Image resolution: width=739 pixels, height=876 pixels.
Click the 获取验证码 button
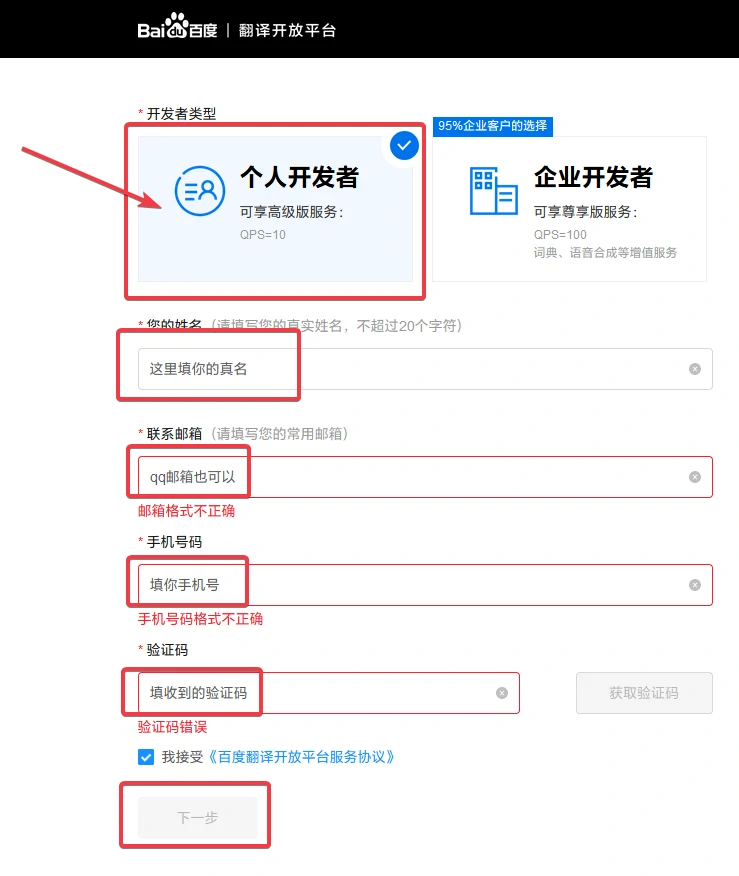[x=644, y=693]
